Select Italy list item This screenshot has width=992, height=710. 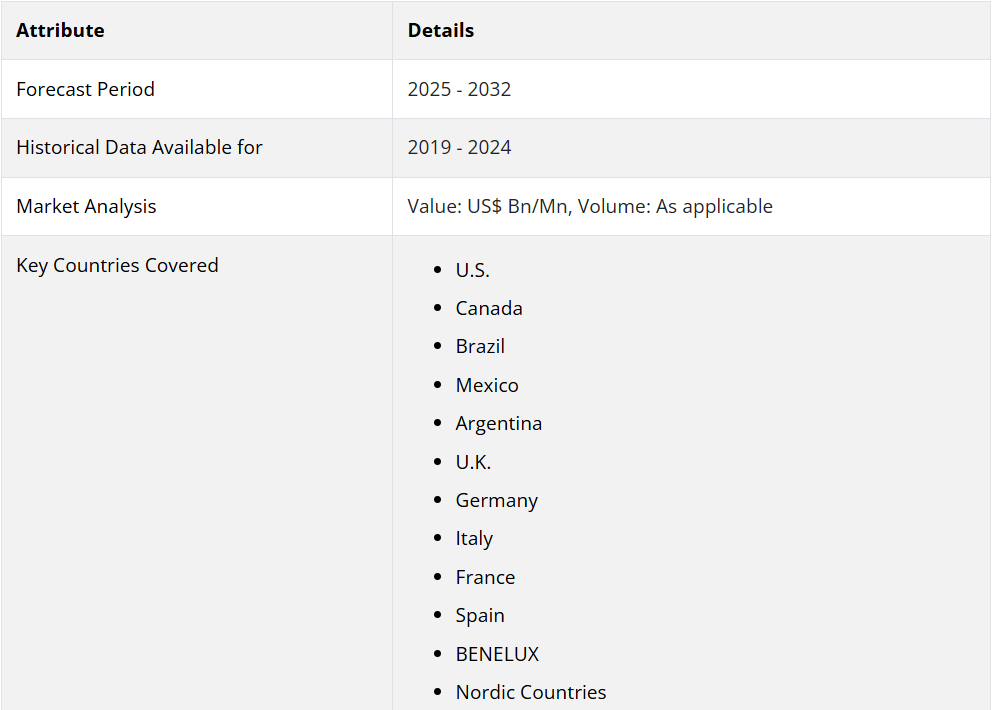tap(474, 539)
